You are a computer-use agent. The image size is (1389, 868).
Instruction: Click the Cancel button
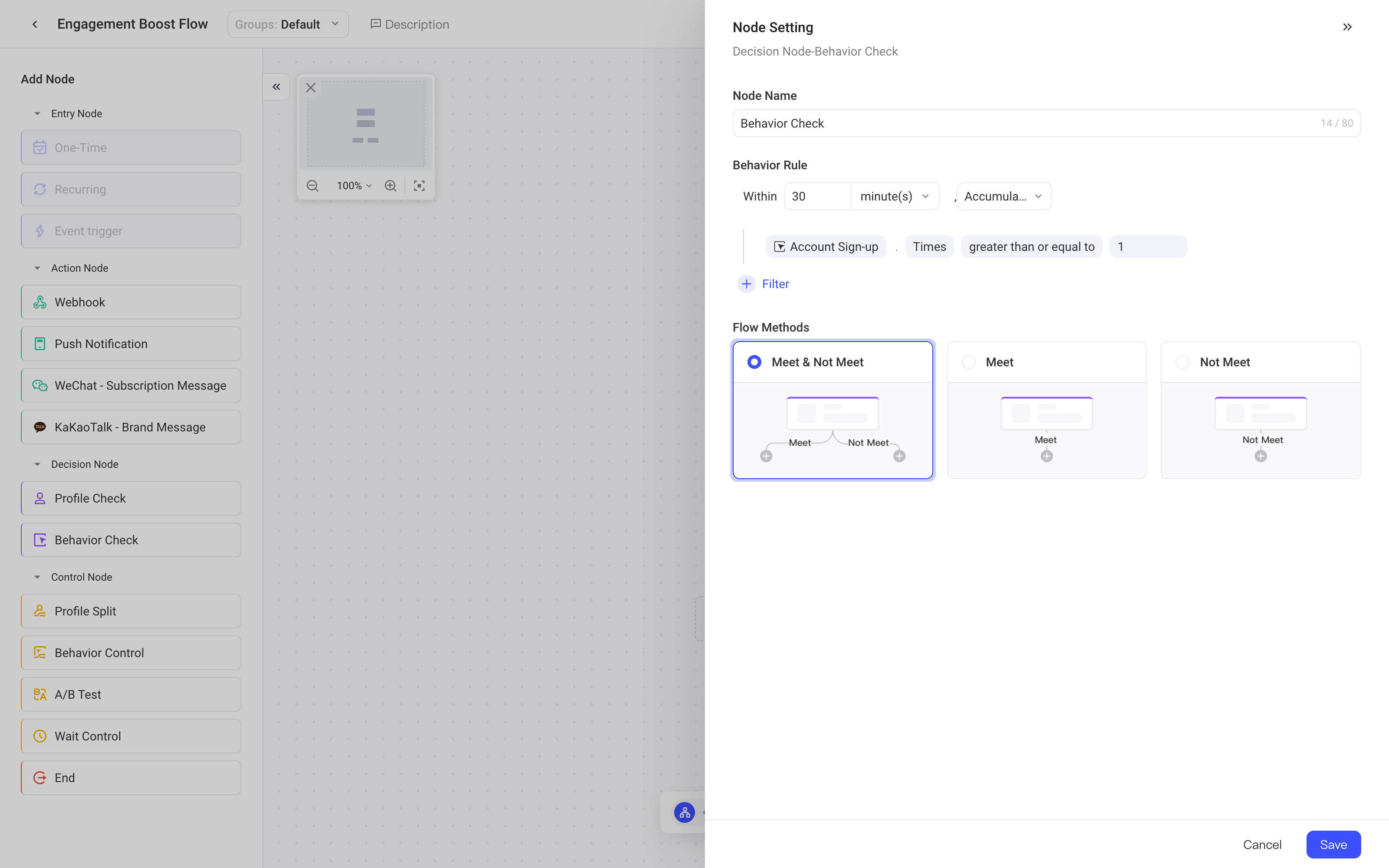1262,845
